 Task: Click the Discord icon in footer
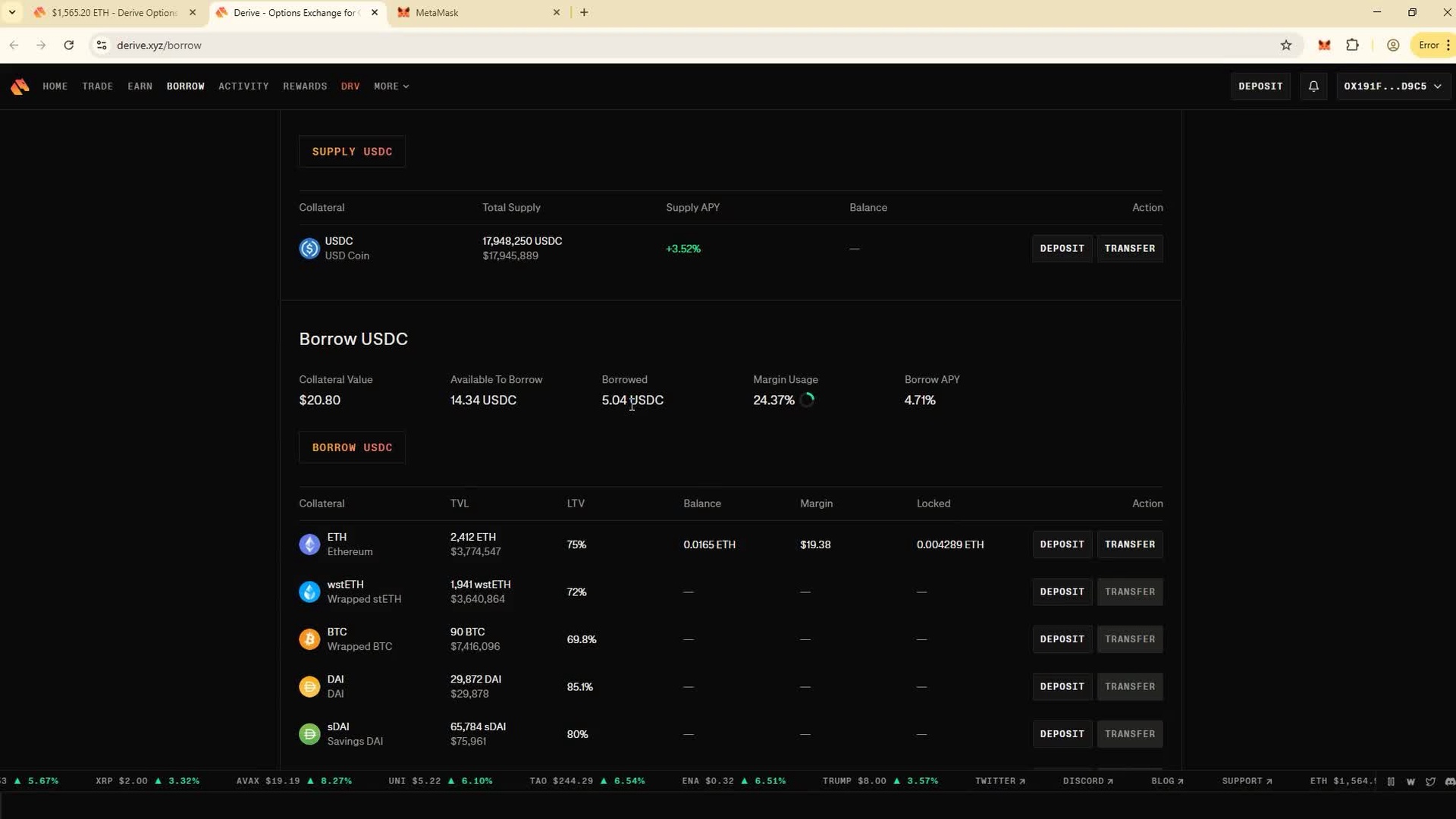pyautogui.click(x=1449, y=781)
